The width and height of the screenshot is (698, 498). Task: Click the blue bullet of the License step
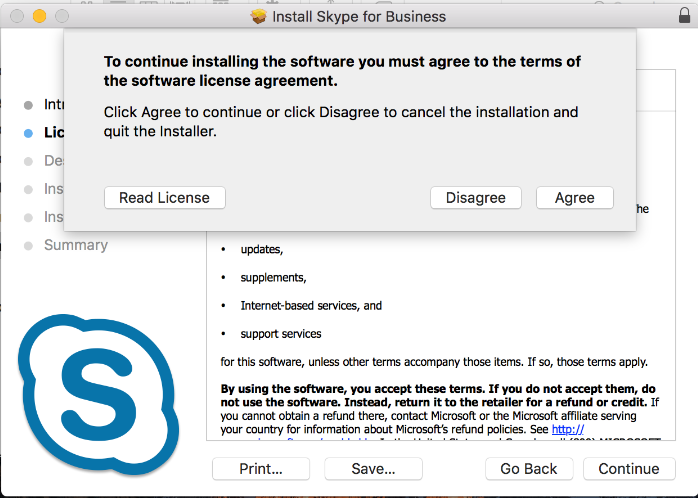[x=28, y=133]
